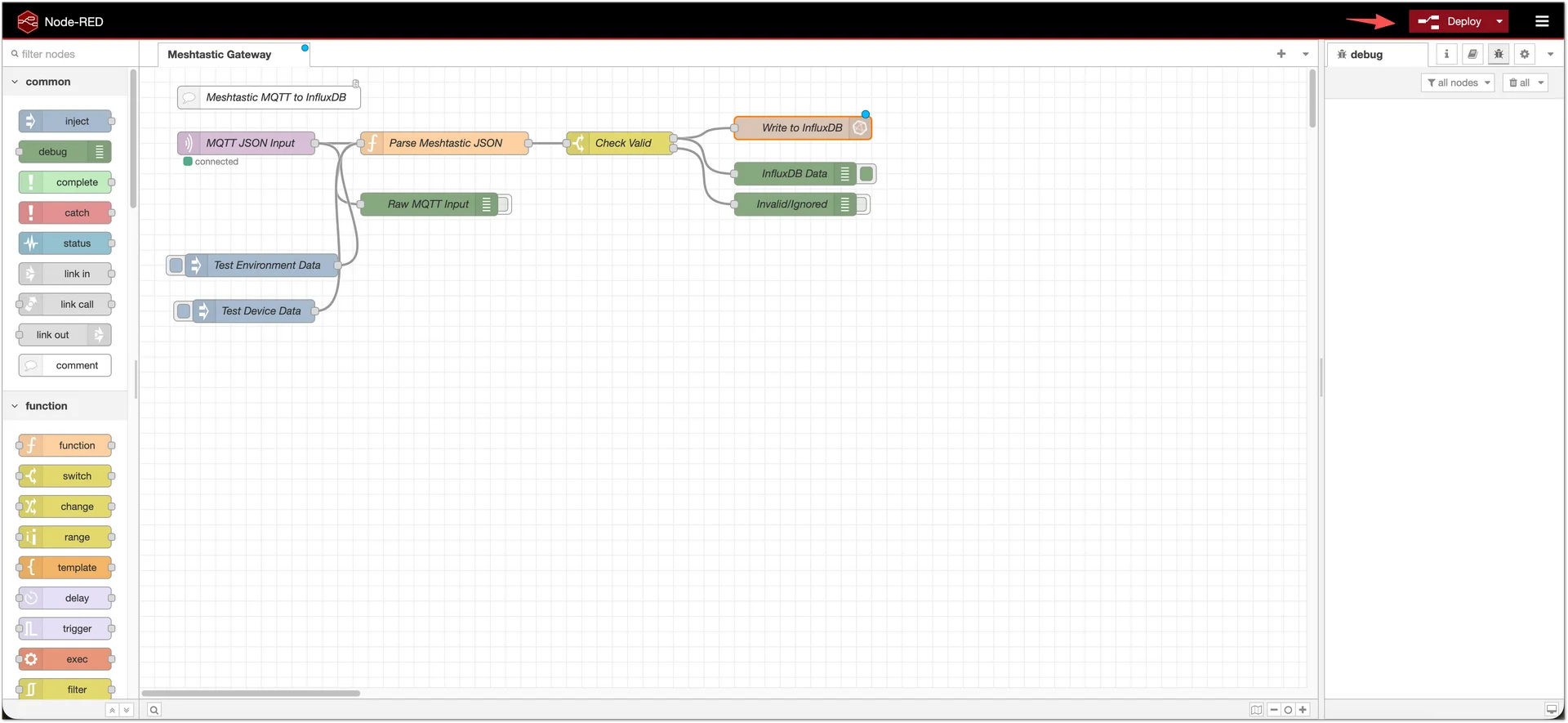Image resolution: width=1568 pixels, height=723 pixels.
Task: Select the catch node in palette
Action: tap(65, 212)
